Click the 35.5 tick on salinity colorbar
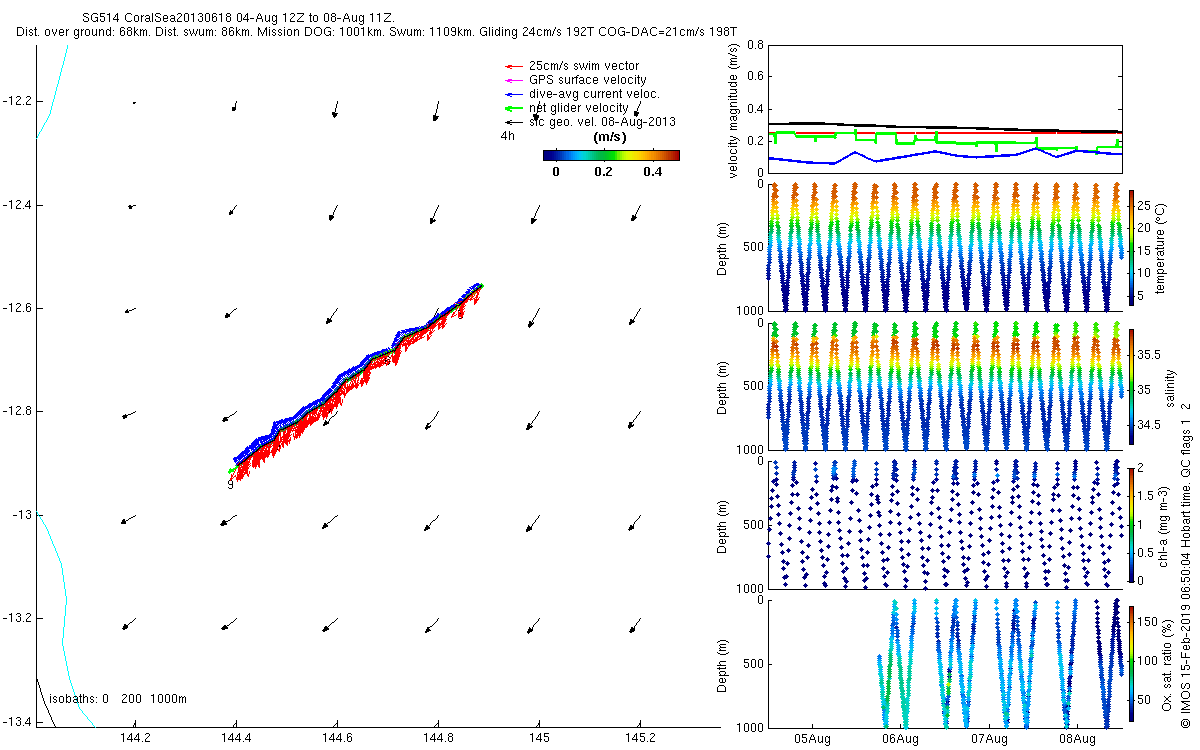This screenshot has height=750, width=1200. [1149, 355]
